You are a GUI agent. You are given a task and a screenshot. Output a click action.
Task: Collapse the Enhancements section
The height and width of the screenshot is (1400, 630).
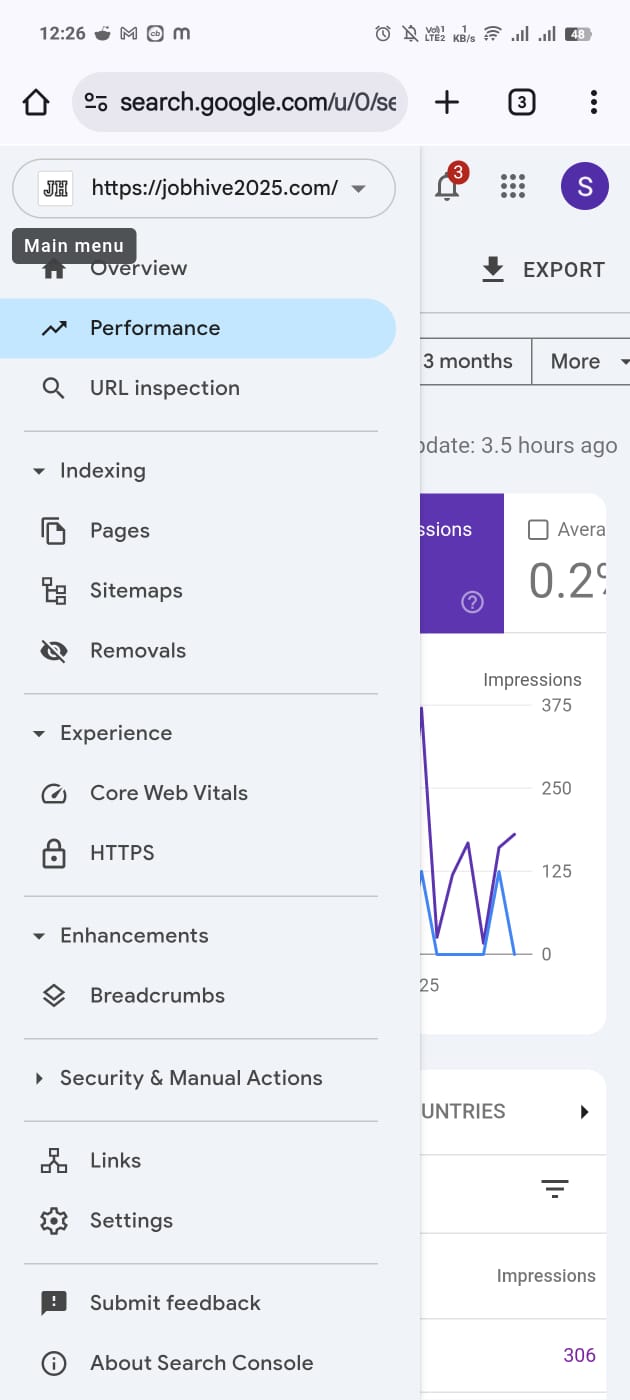pyautogui.click(x=120, y=936)
